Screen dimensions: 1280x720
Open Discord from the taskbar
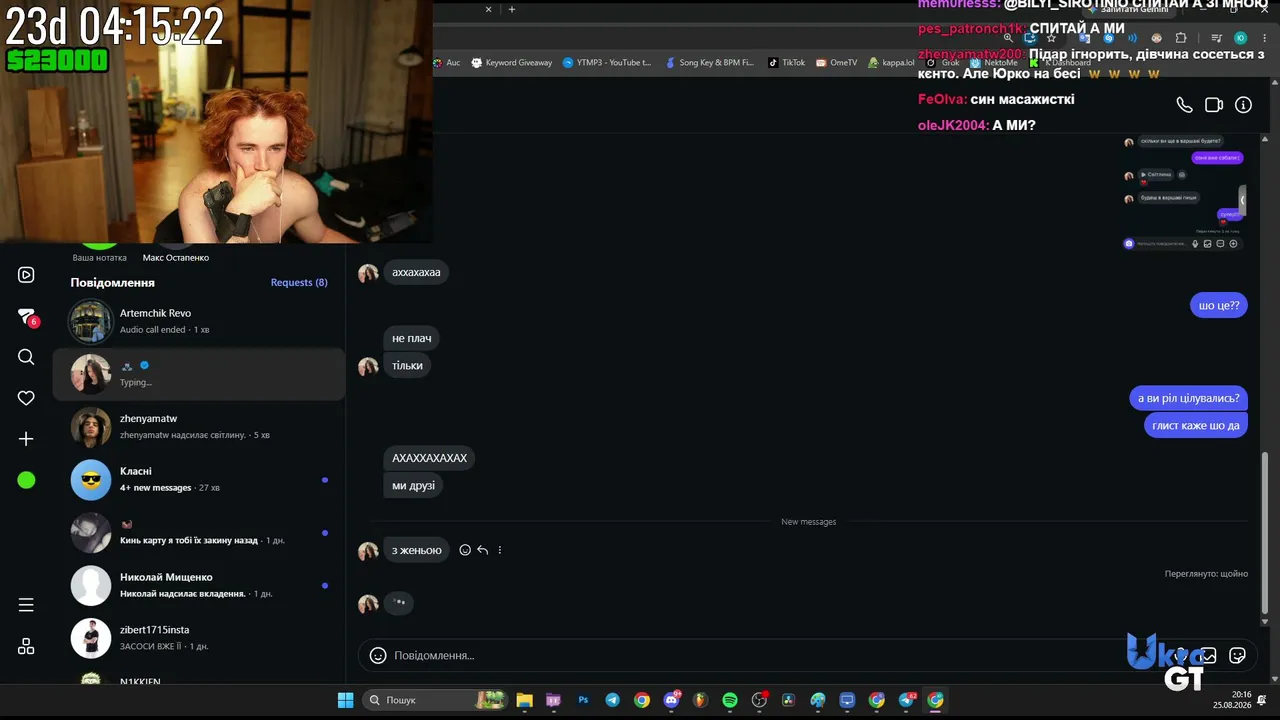tap(671, 700)
